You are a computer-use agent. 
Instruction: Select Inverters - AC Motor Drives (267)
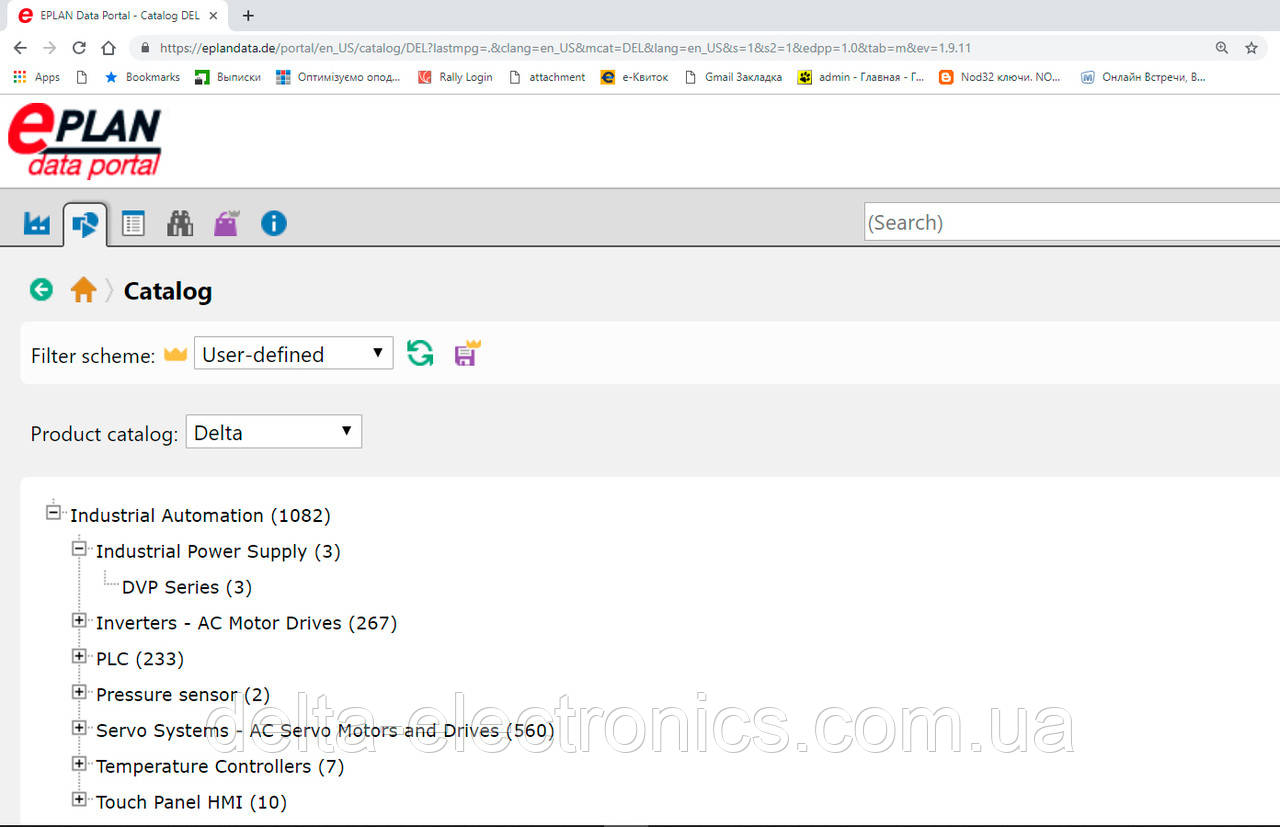246,623
